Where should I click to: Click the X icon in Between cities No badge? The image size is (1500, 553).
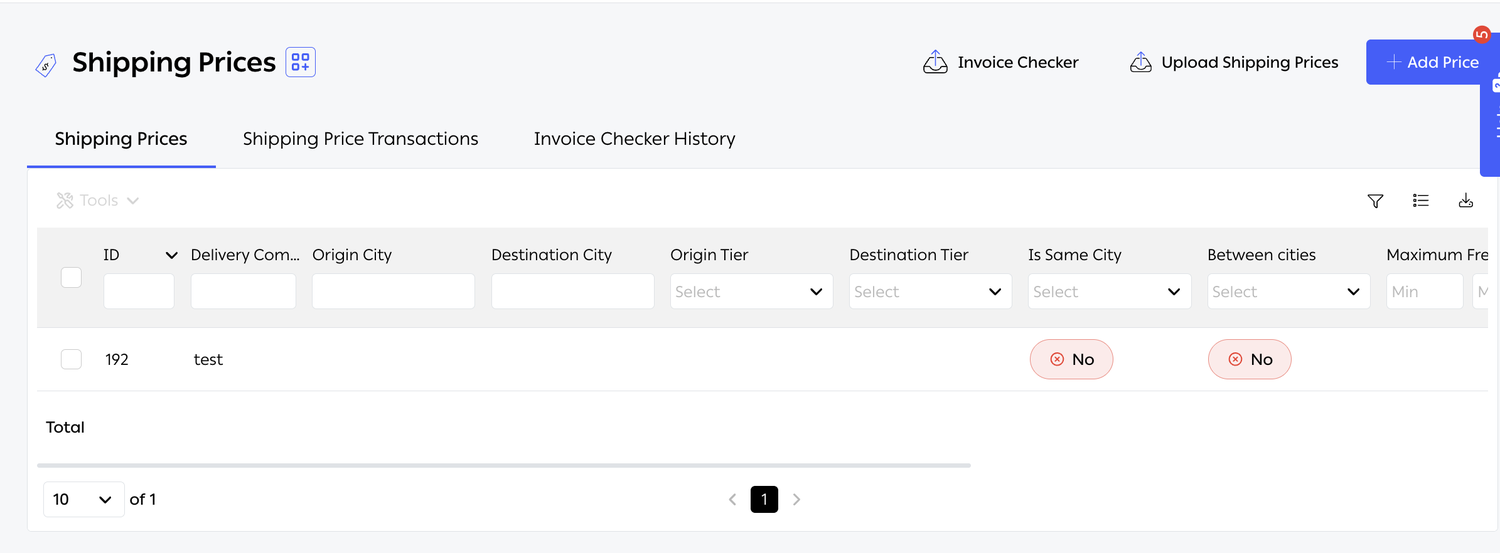click(x=1235, y=359)
